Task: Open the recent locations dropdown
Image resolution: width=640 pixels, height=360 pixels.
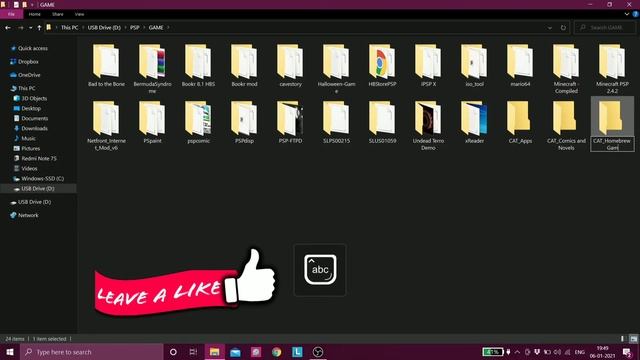Action: pos(31,28)
